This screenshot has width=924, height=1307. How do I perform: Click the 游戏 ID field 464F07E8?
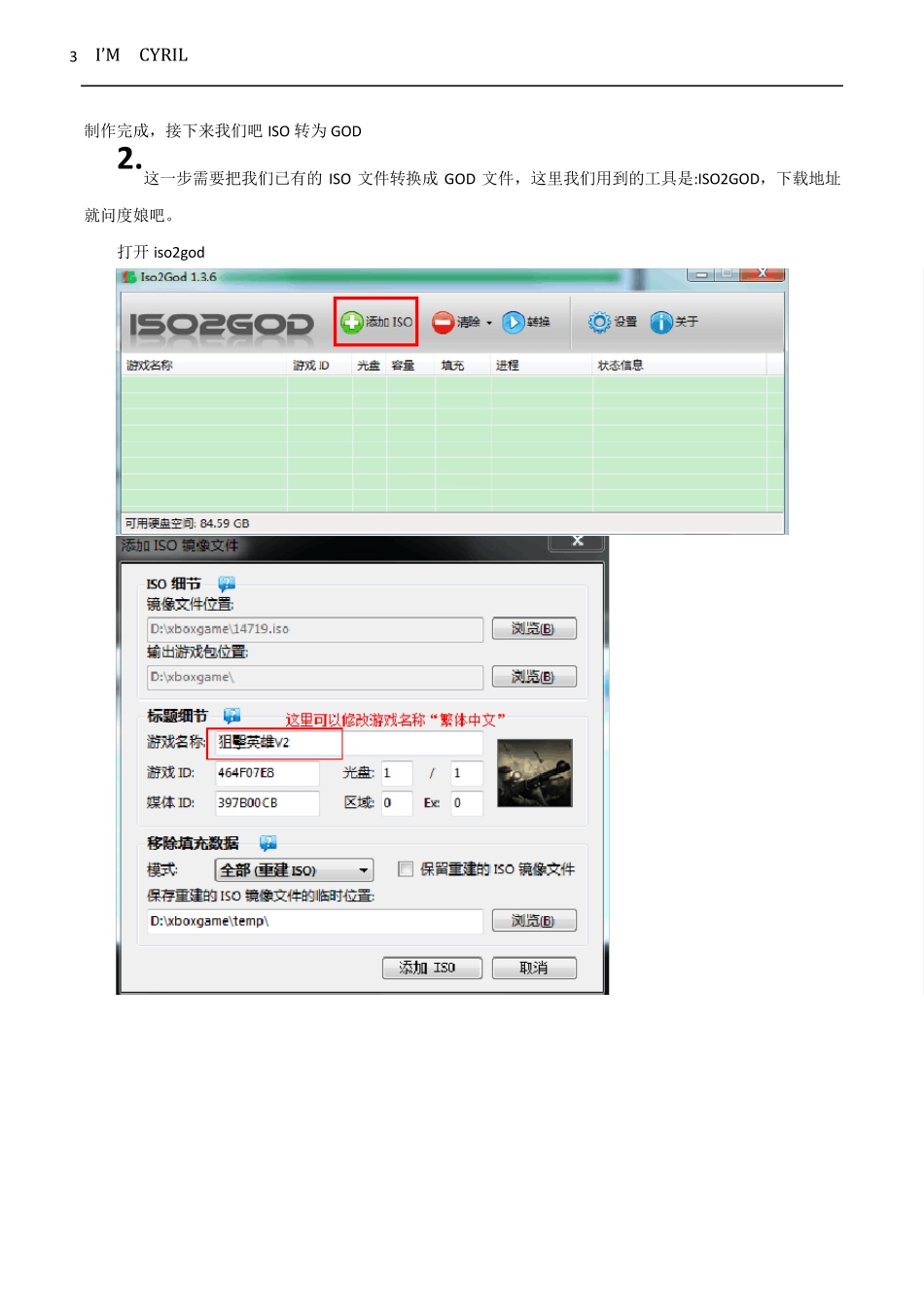[267, 773]
